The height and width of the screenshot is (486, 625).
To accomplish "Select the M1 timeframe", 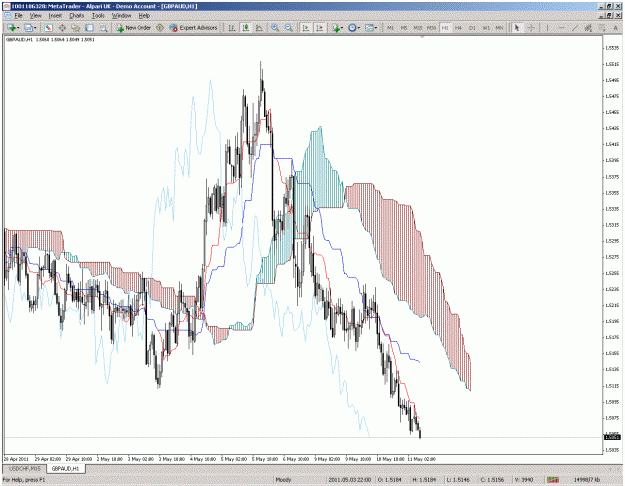I will click(x=390, y=28).
